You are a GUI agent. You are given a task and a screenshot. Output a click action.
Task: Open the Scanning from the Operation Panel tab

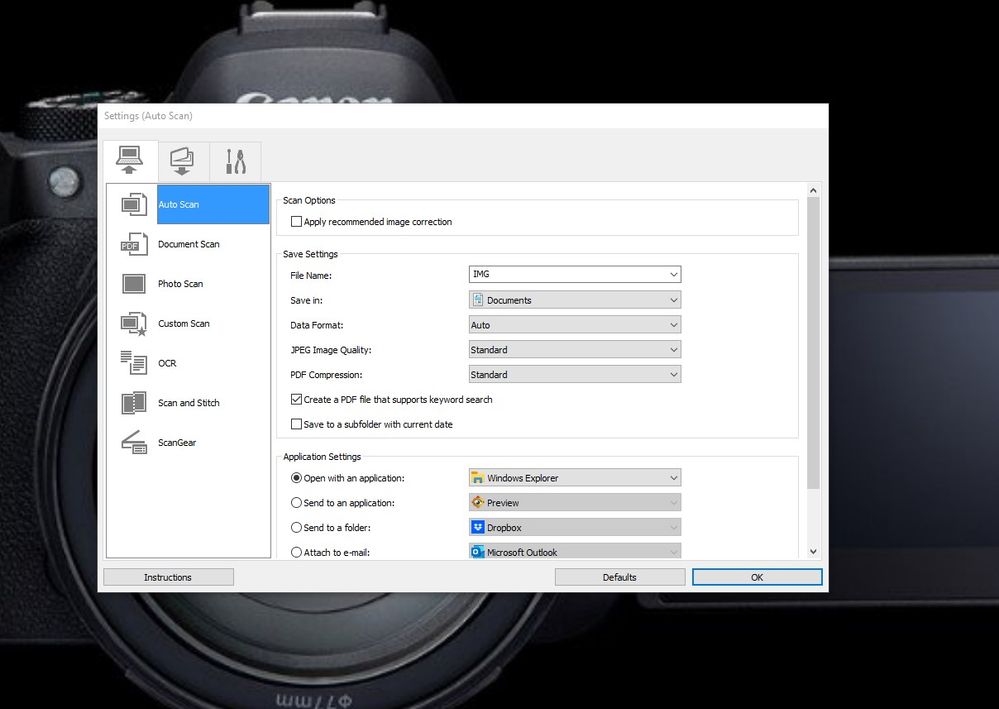183,161
